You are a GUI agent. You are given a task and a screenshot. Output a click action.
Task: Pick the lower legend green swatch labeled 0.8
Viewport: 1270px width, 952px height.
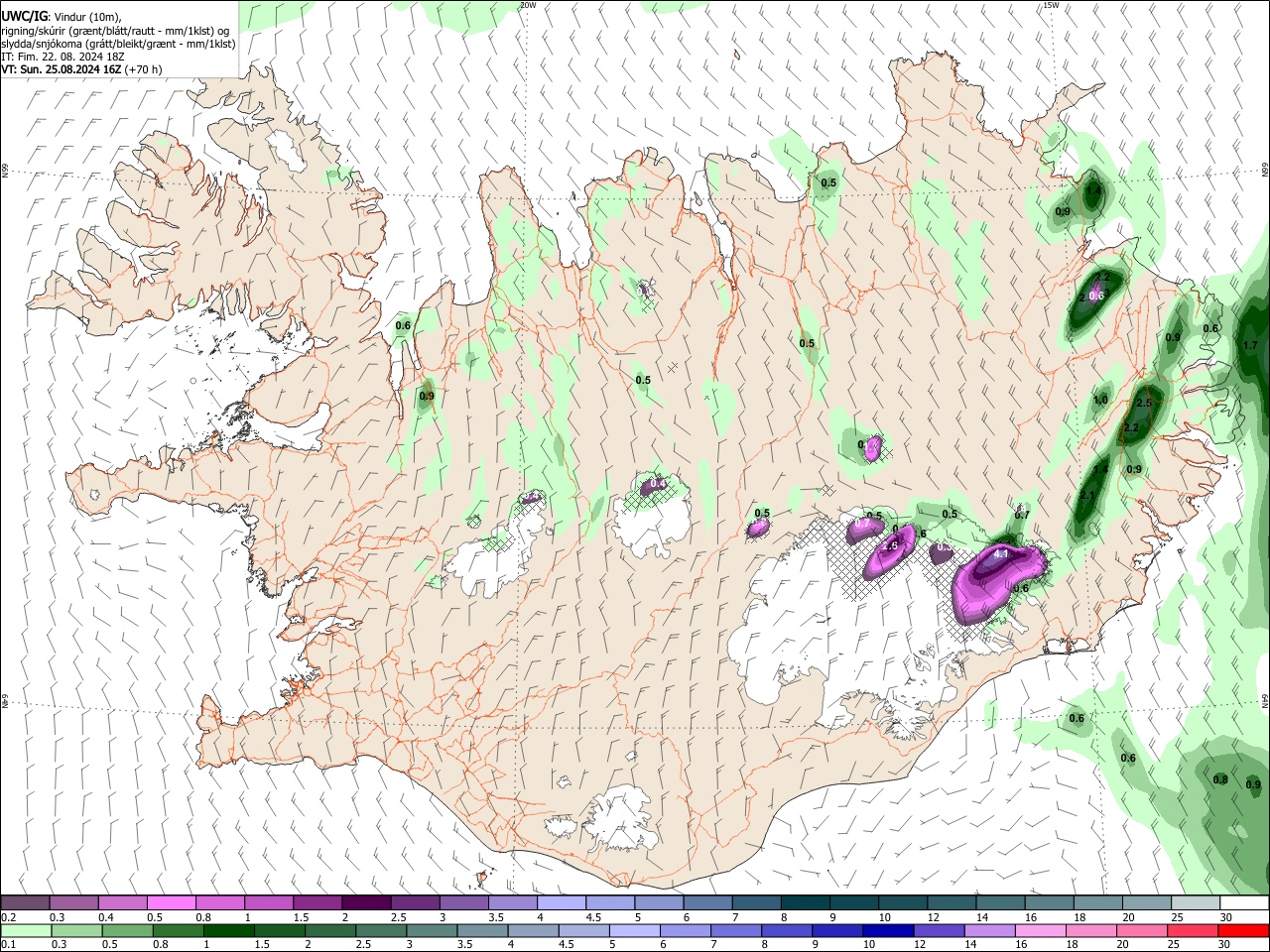point(179,931)
